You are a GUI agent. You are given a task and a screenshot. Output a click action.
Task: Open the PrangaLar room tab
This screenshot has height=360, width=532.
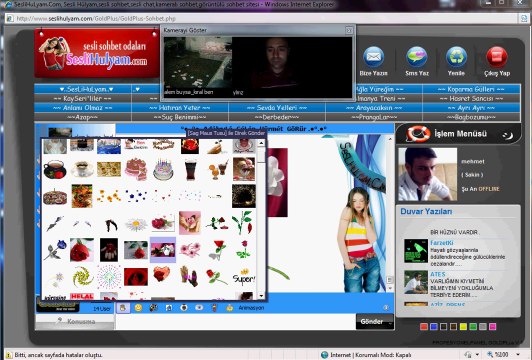pyautogui.click(x=374, y=117)
